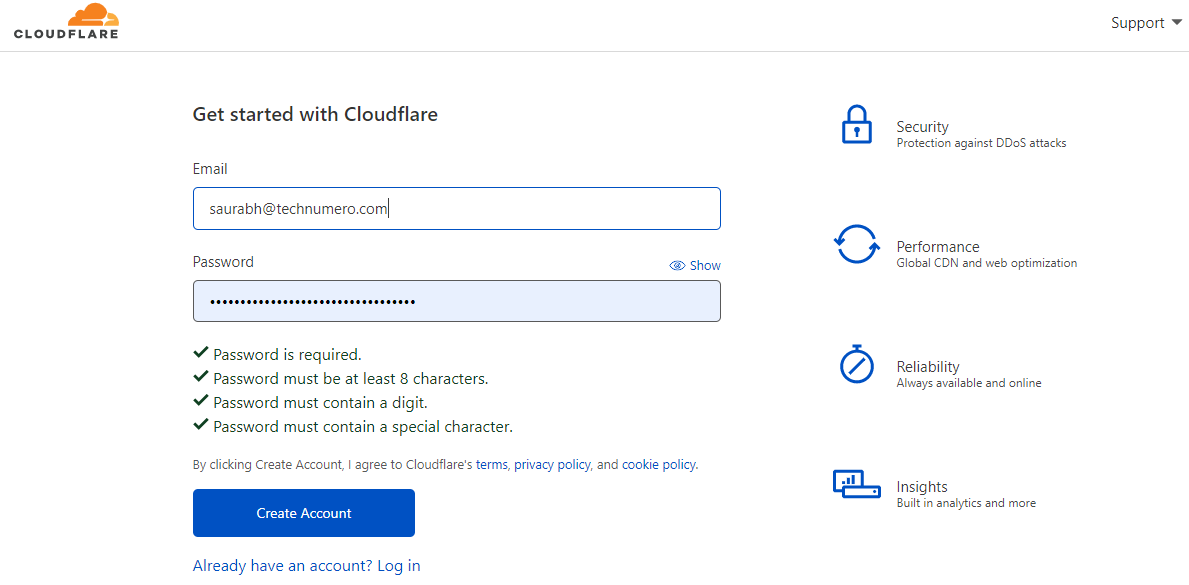Click Password must be at least 8 characters text
Viewport: 1189px width, 585px height.
(x=350, y=379)
